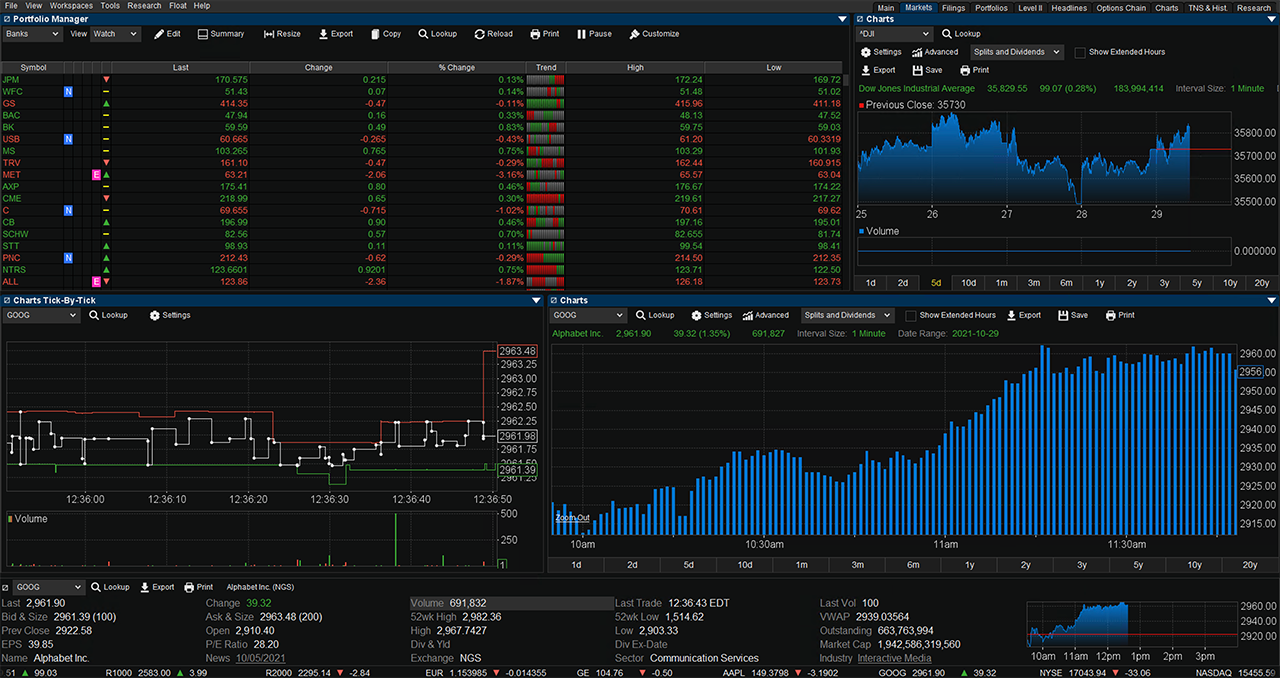The image size is (1280, 678).
Task: Open the Watch view dropdown
Action: [115, 34]
